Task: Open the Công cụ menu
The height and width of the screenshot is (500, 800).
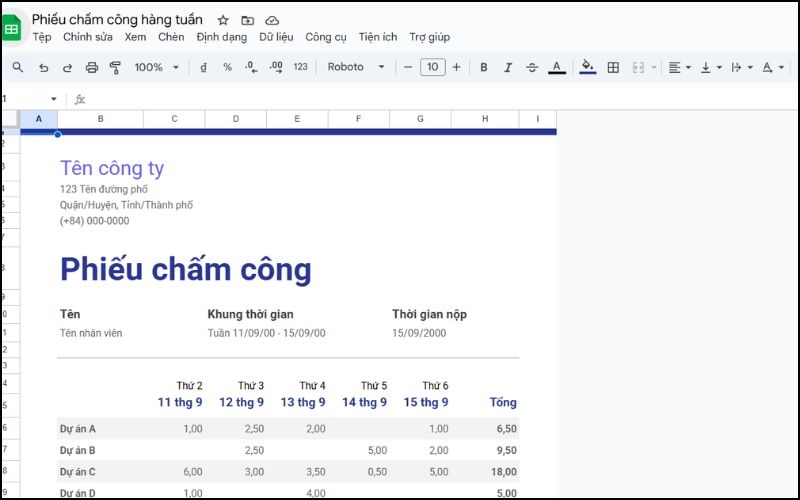Action: coord(326,37)
